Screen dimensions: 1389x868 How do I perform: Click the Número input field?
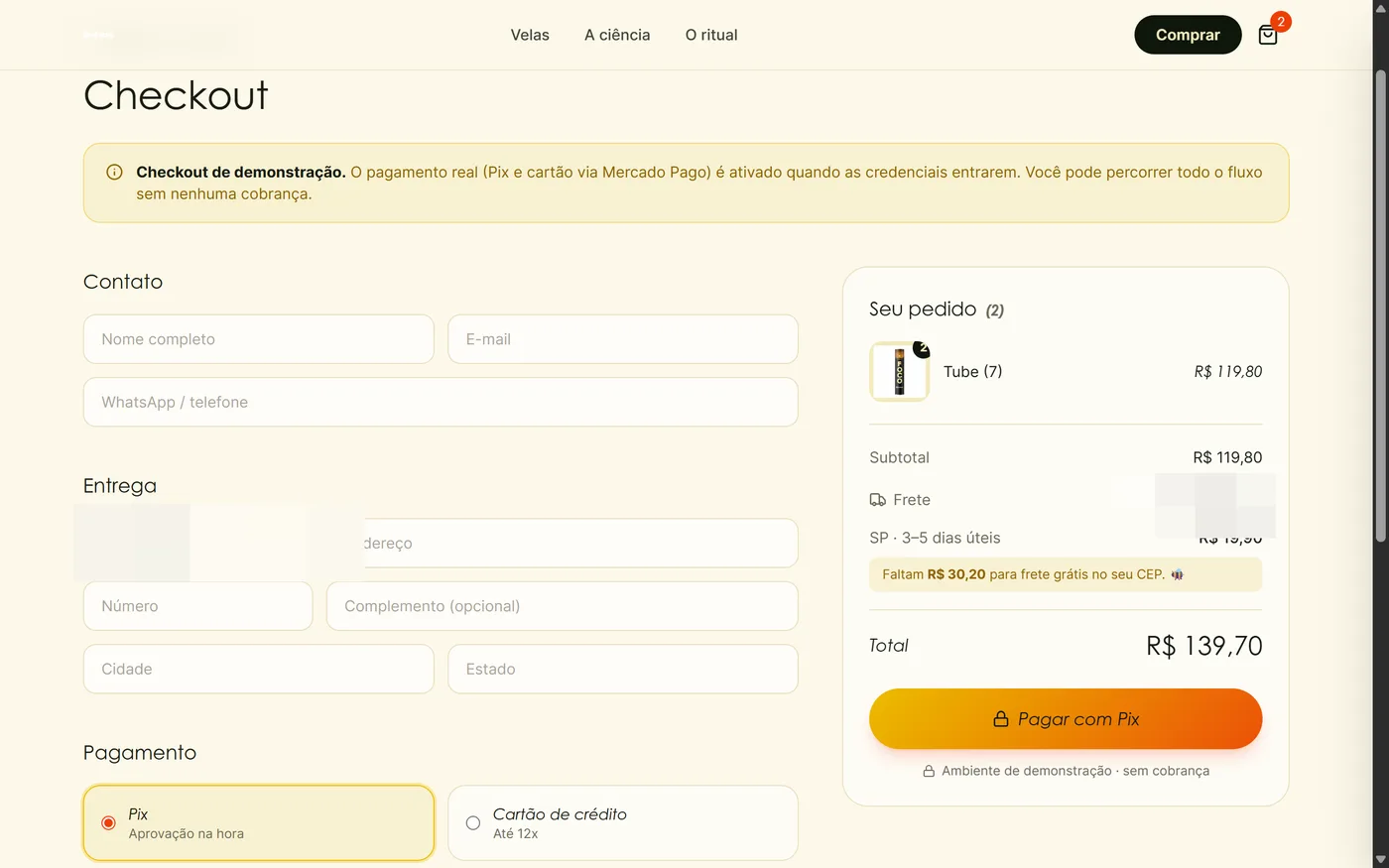click(x=198, y=606)
